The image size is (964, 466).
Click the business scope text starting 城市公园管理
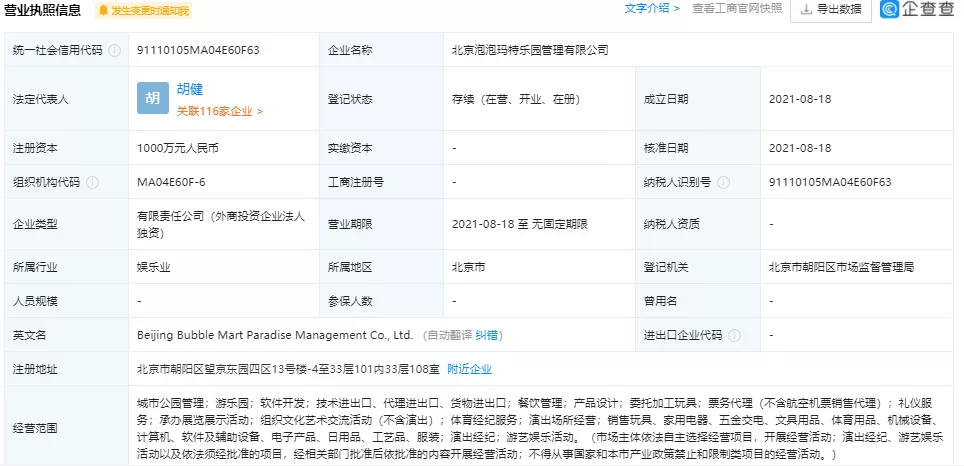(x=539, y=429)
